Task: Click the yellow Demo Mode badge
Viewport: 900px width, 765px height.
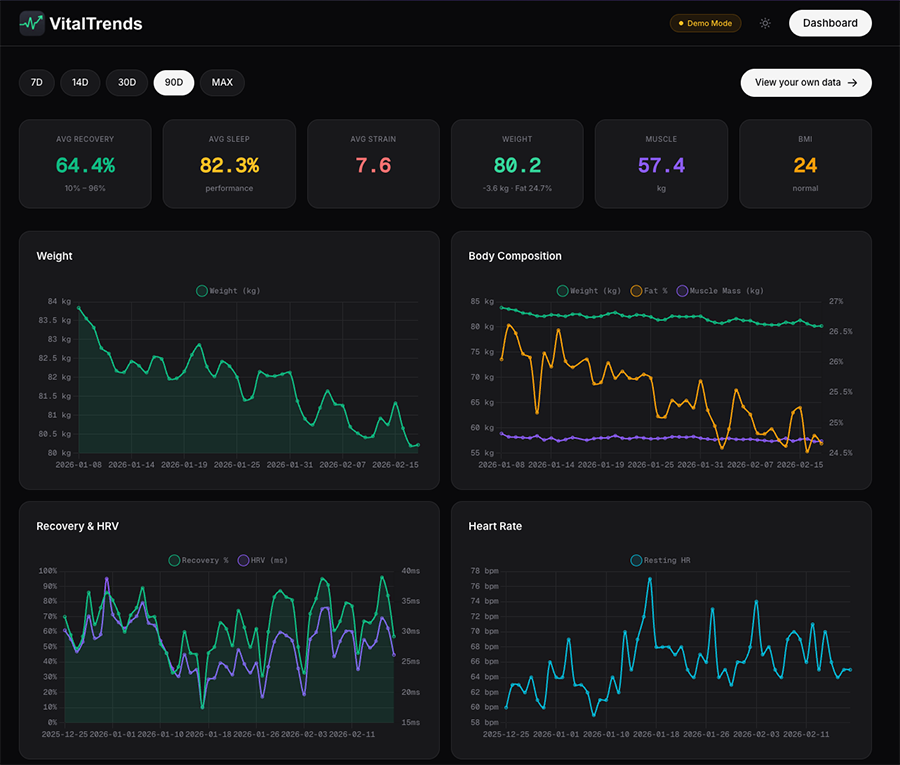Action: tap(705, 23)
